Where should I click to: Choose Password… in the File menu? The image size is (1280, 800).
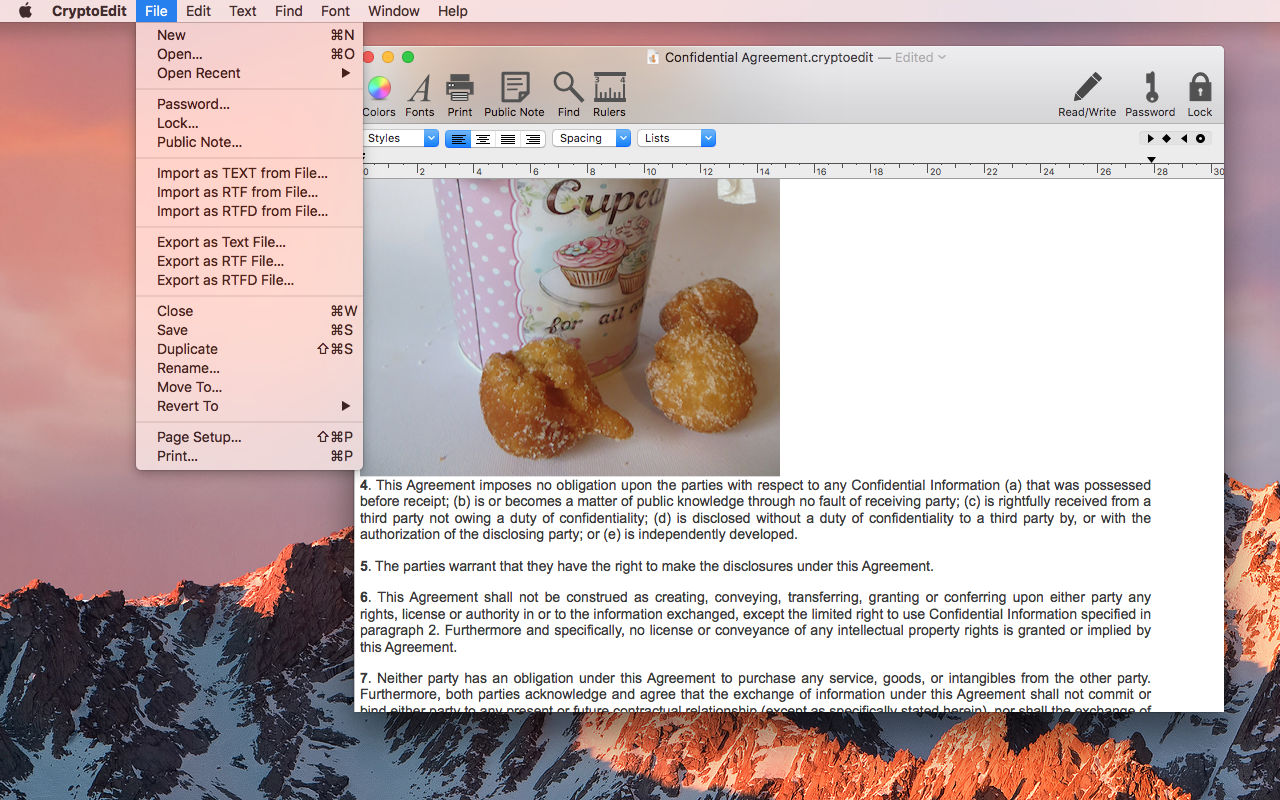249,104
